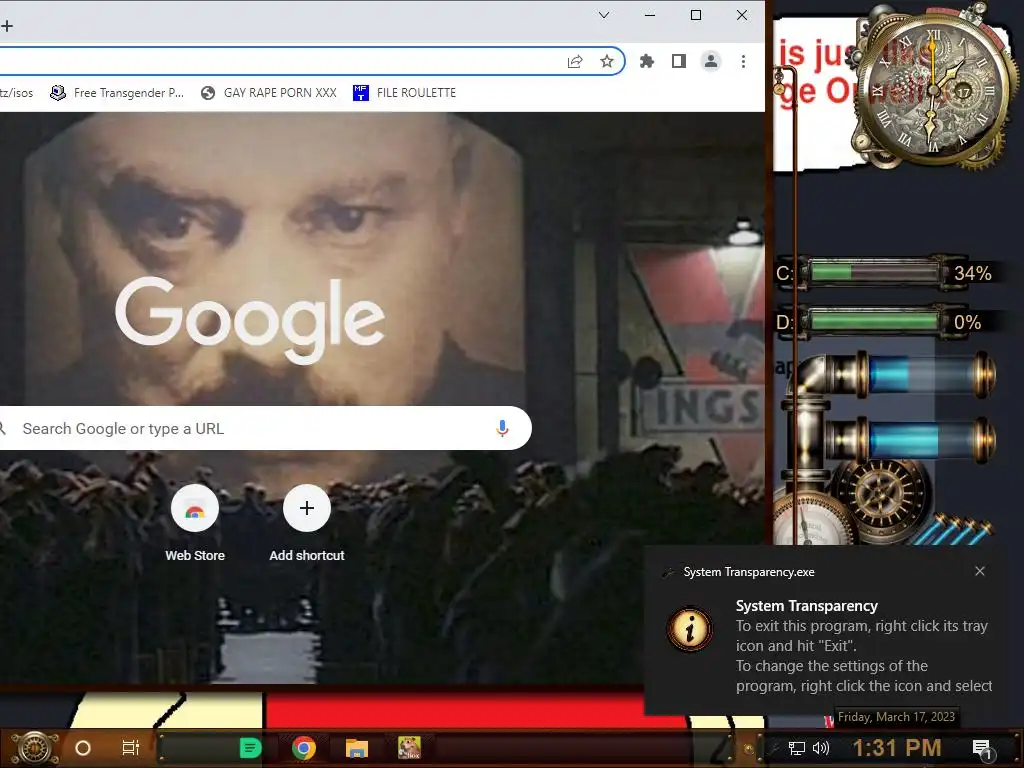
Task: Toggle the Chrome side panel
Action: [x=679, y=61]
